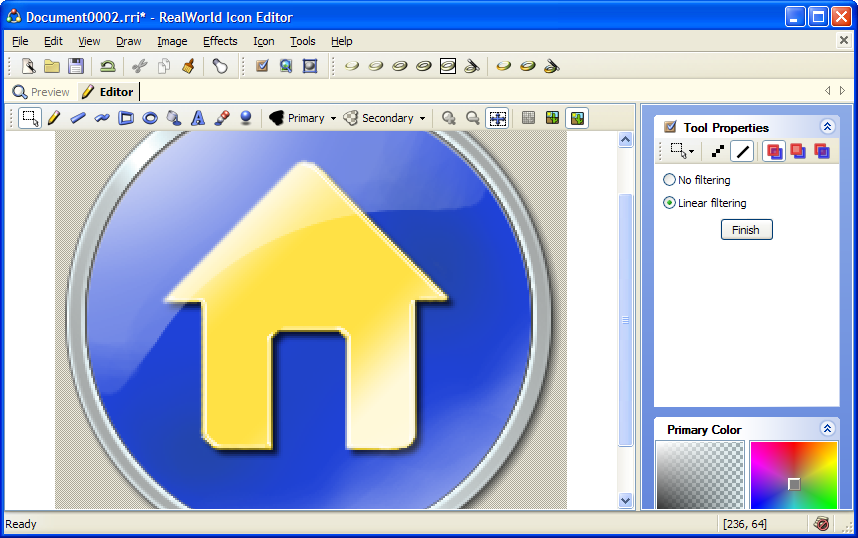Activate the Text tool
The image size is (858, 538).
point(198,118)
